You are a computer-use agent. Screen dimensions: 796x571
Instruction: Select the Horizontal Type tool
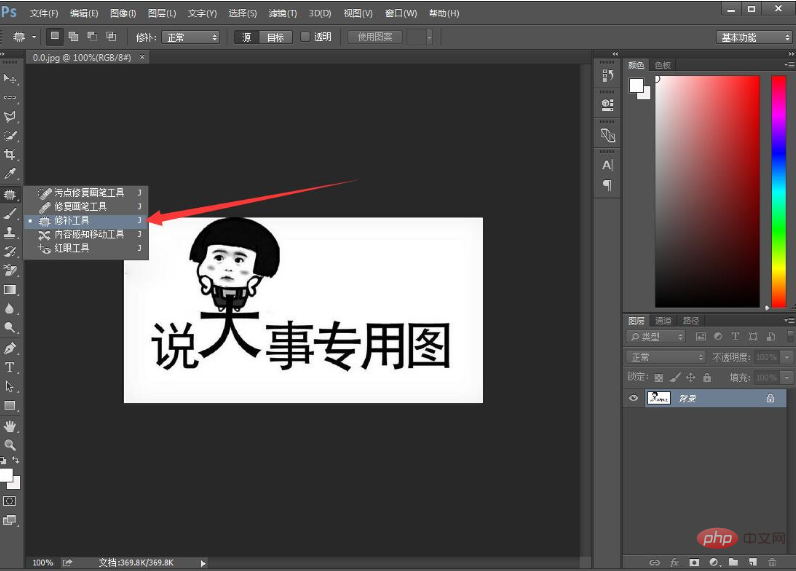pyautogui.click(x=10, y=367)
